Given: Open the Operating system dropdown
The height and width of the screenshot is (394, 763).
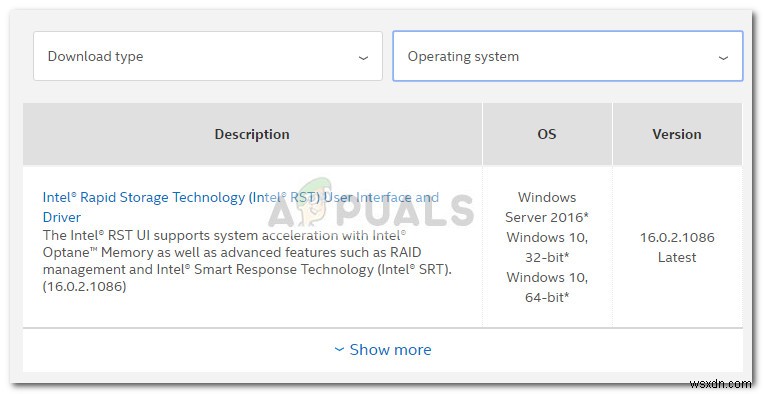Looking at the screenshot, I should tap(568, 56).
